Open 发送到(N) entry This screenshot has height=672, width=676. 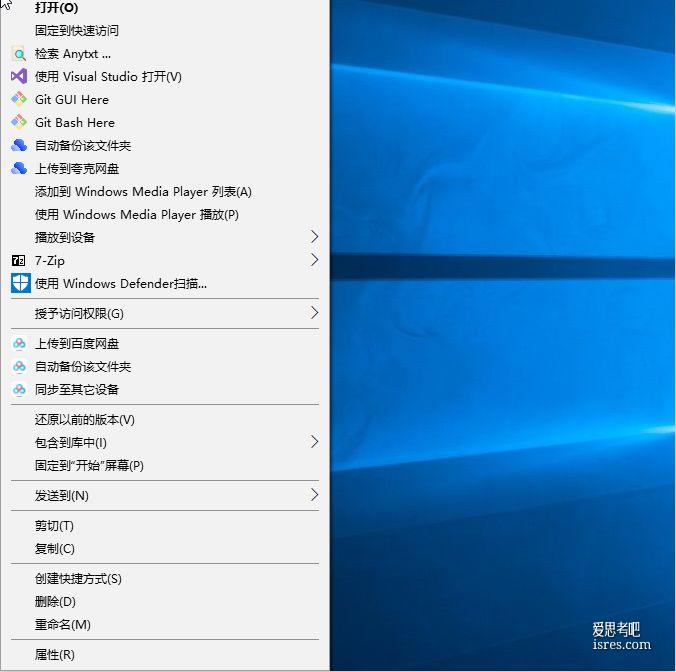[x=165, y=496]
